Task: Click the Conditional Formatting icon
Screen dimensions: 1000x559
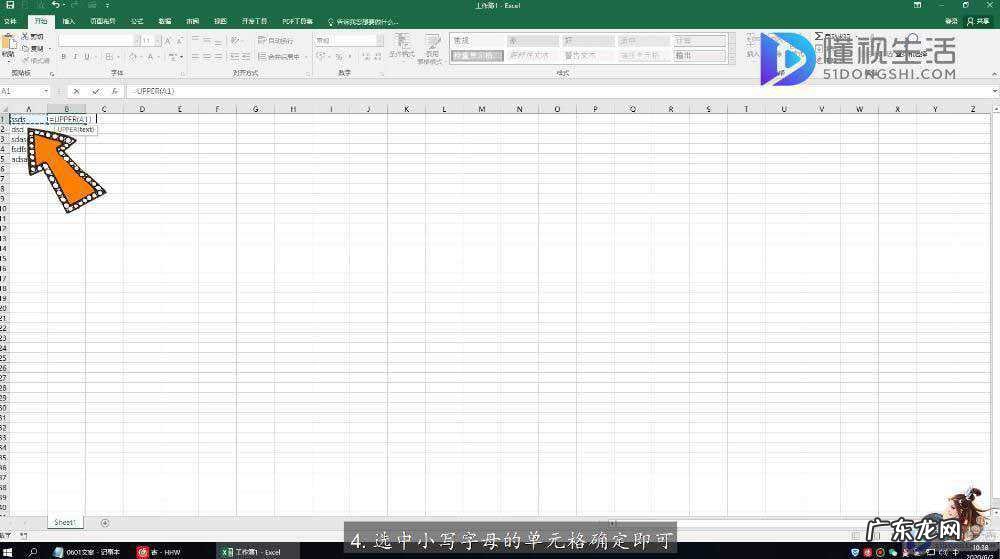Action: 401,44
